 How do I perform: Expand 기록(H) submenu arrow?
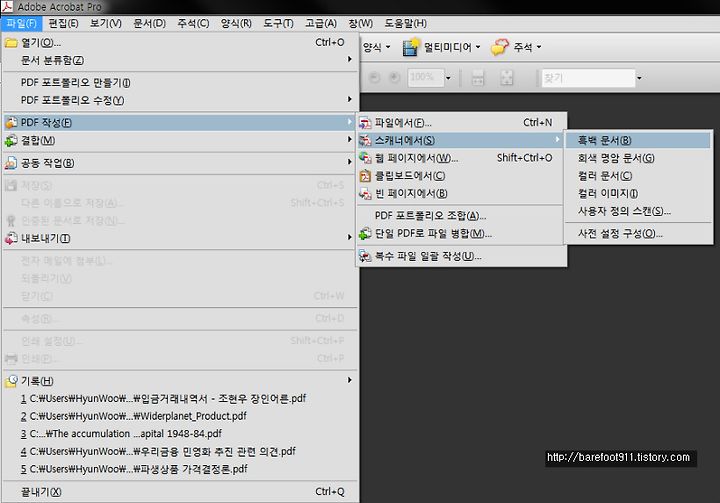(x=349, y=380)
